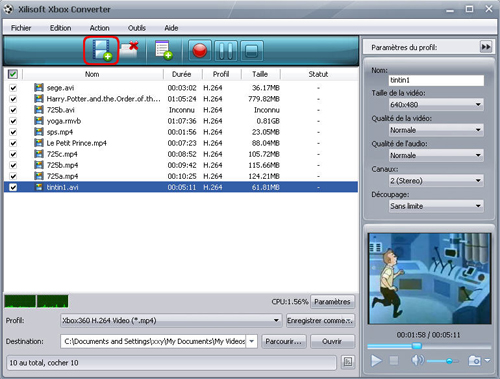Screen dimensions: 500x379
Task: Click the file icon of 725c.mp4
Action: point(39,154)
